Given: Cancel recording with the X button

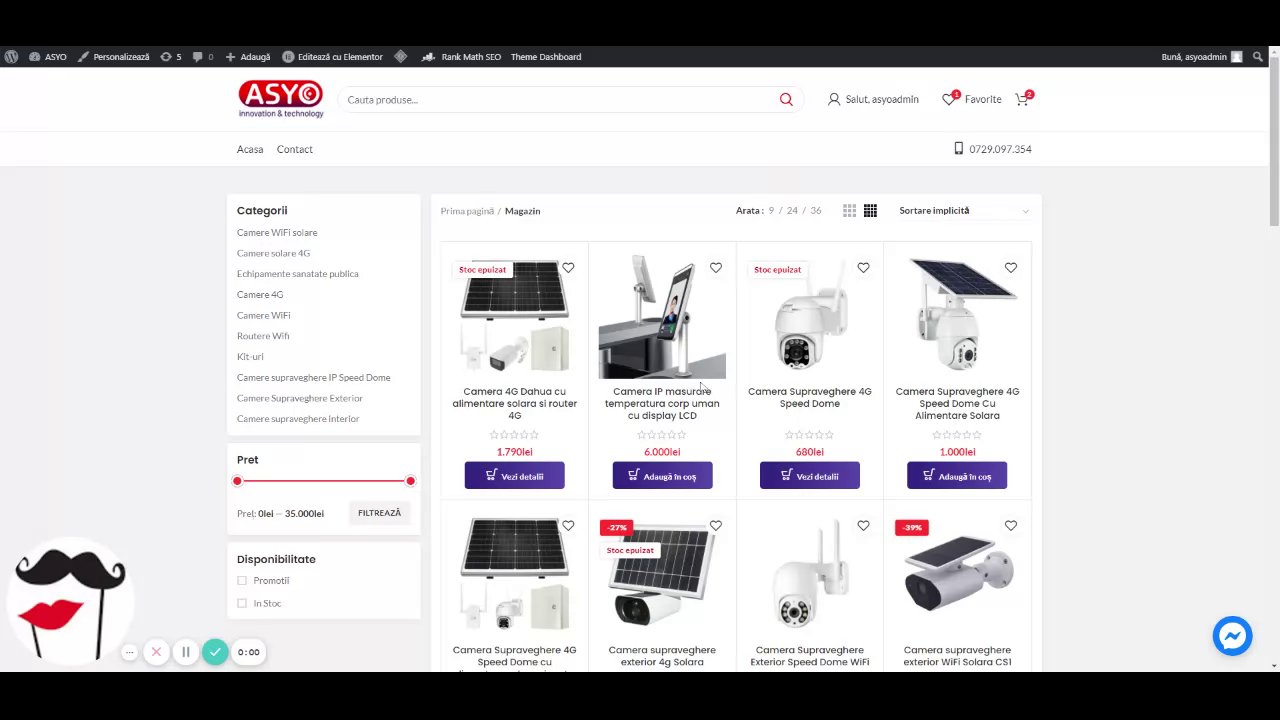Looking at the screenshot, I should point(156,652).
